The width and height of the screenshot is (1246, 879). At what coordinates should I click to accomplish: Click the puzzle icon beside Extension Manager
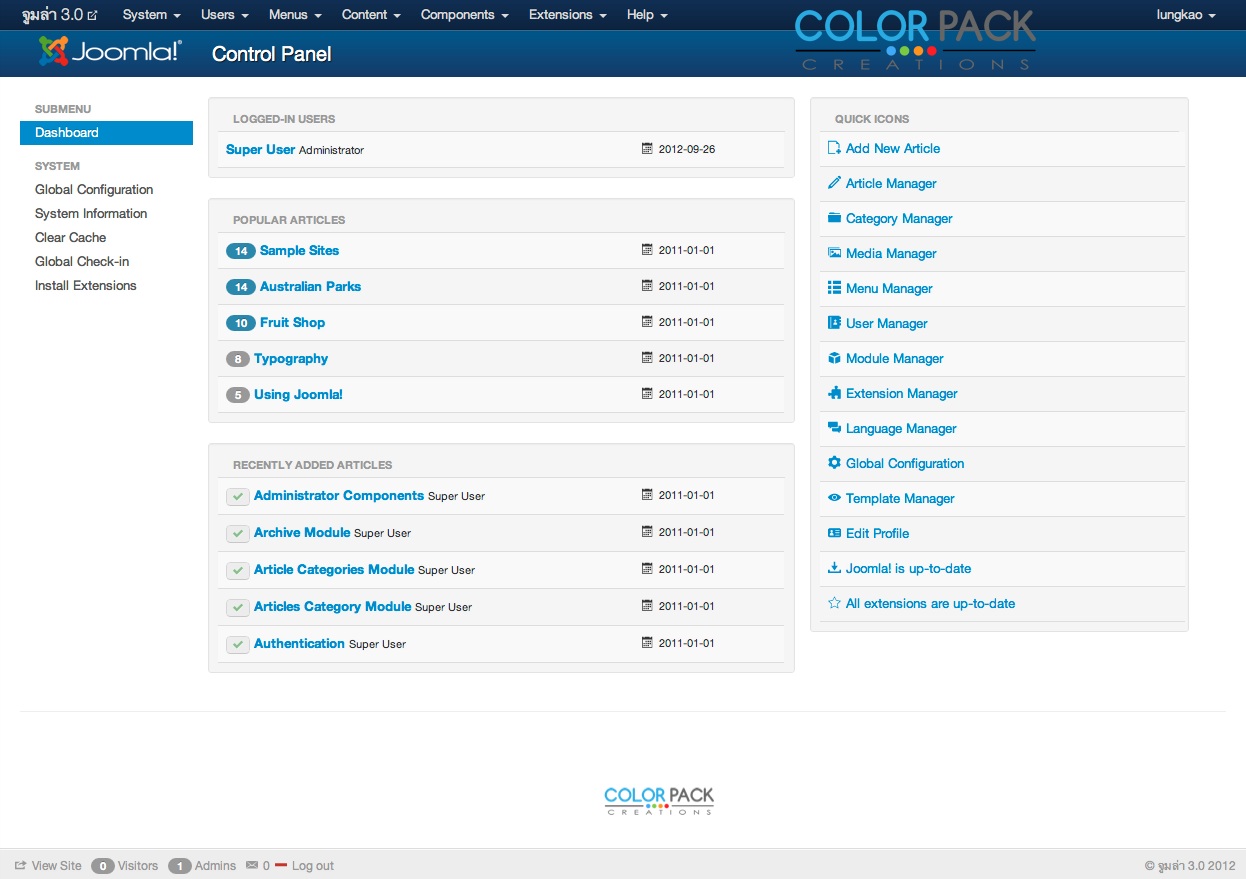[834, 393]
